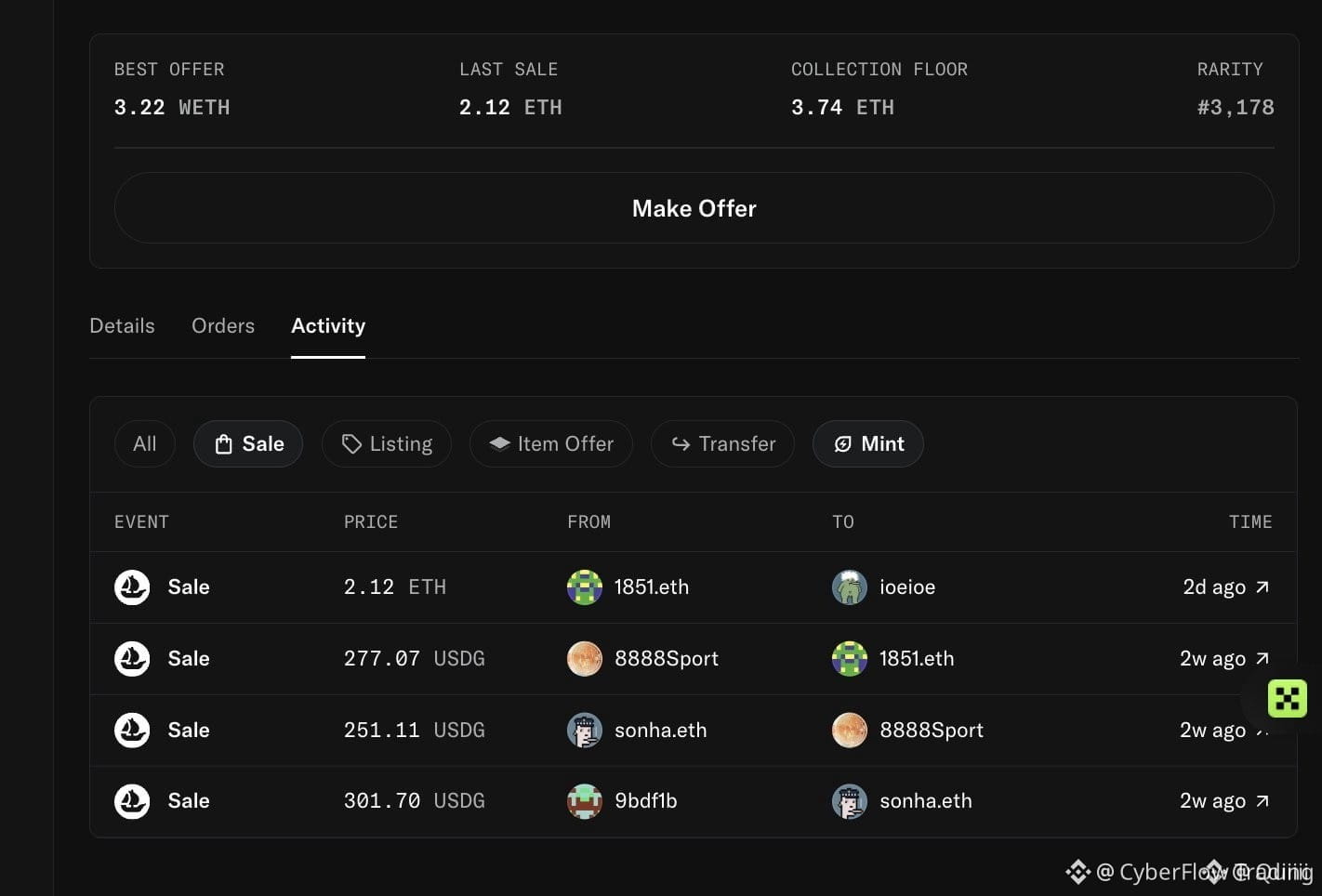Click the Make Offer button
This screenshot has width=1322, height=896.
point(694,208)
